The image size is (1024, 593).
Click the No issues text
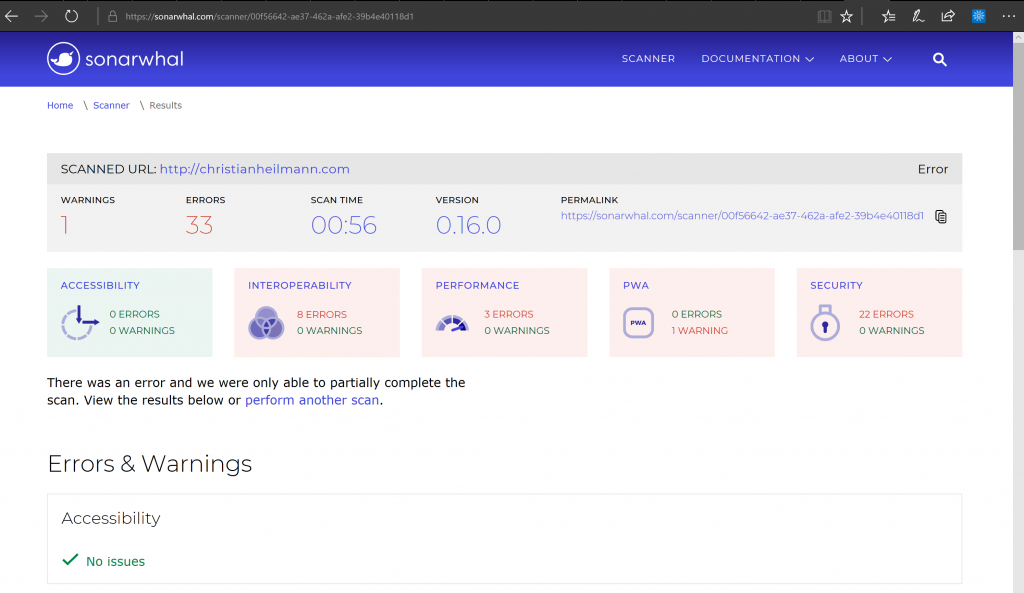click(116, 562)
